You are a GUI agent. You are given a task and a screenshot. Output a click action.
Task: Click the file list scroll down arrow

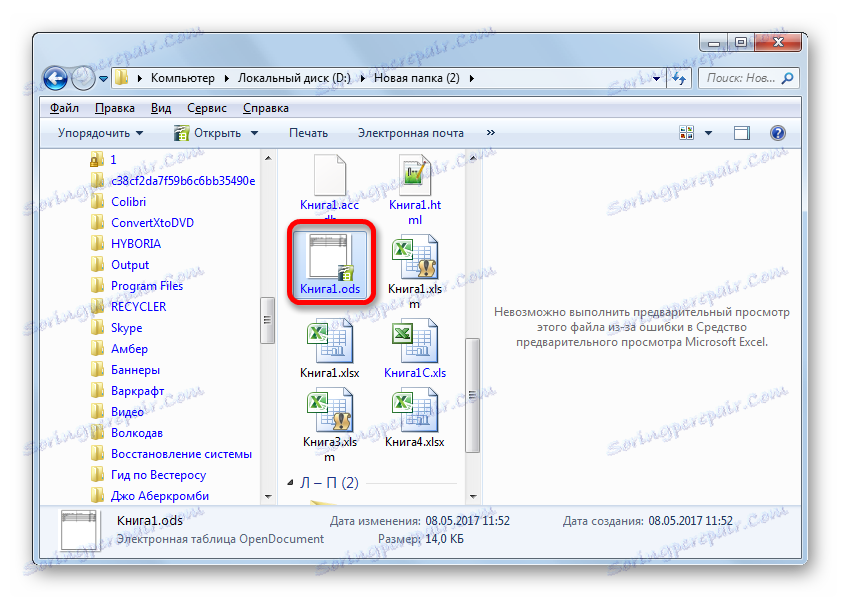[x=473, y=497]
